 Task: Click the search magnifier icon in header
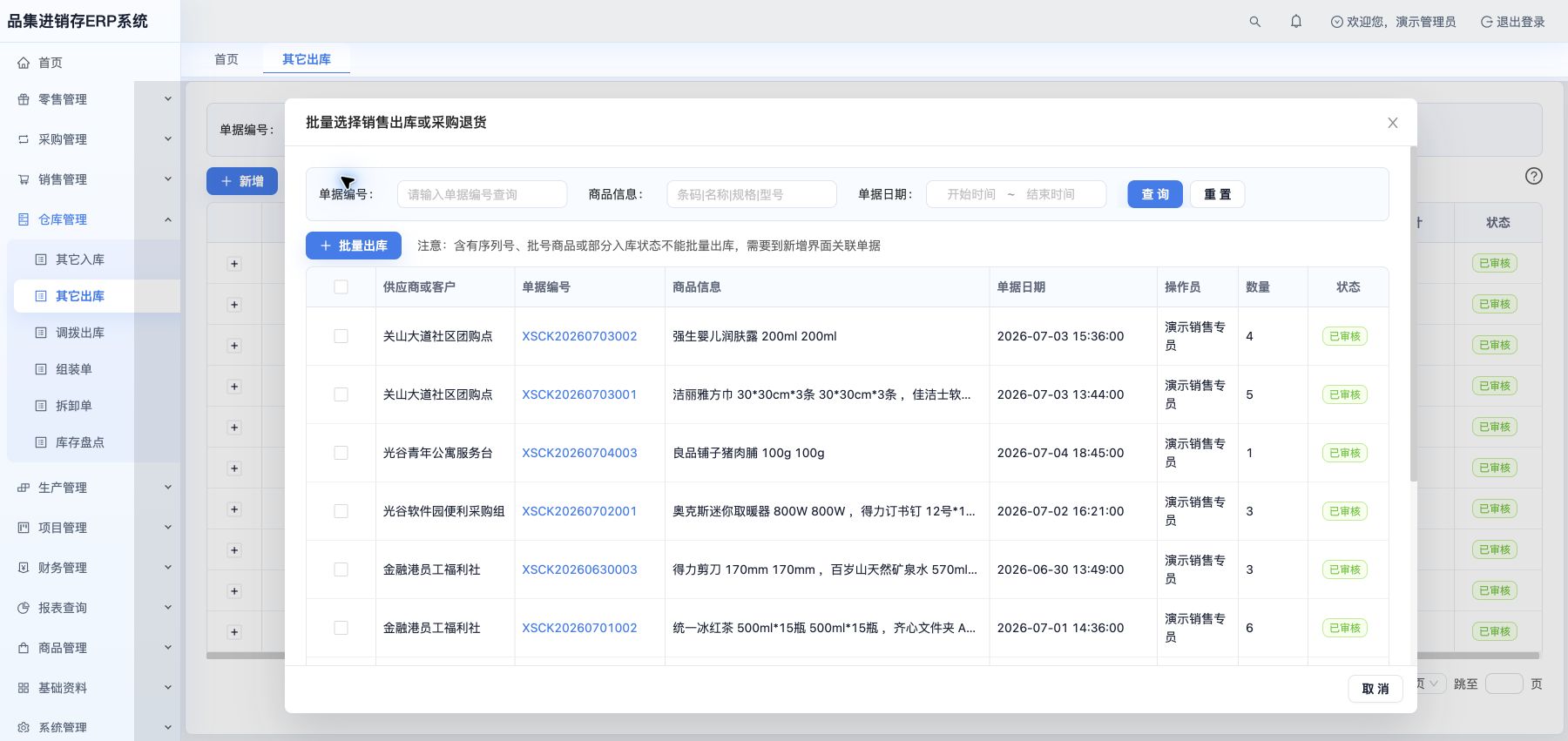[1254, 22]
